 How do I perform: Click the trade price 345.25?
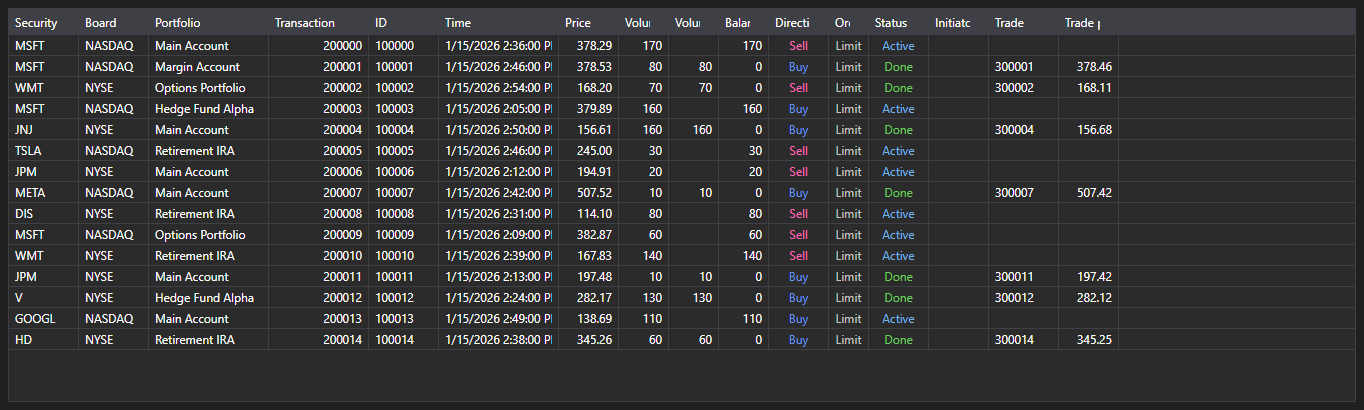click(x=1088, y=340)
